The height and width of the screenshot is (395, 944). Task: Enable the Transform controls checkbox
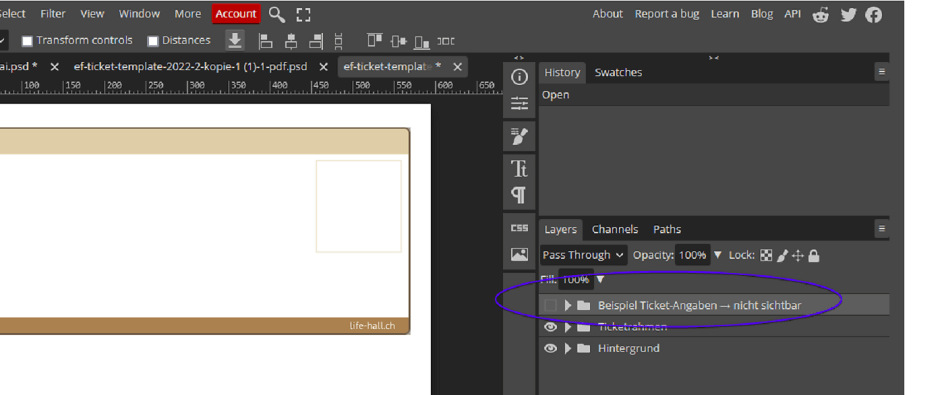(x=27, y=41)
